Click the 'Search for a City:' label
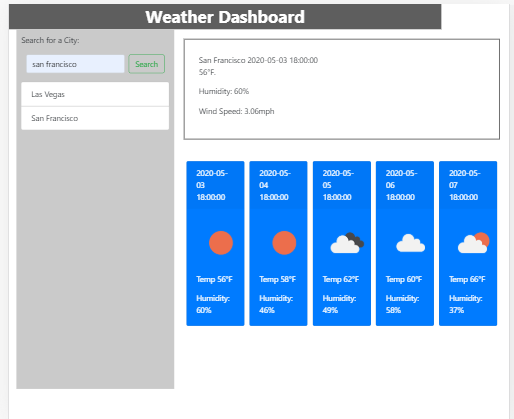 (50, 40)
